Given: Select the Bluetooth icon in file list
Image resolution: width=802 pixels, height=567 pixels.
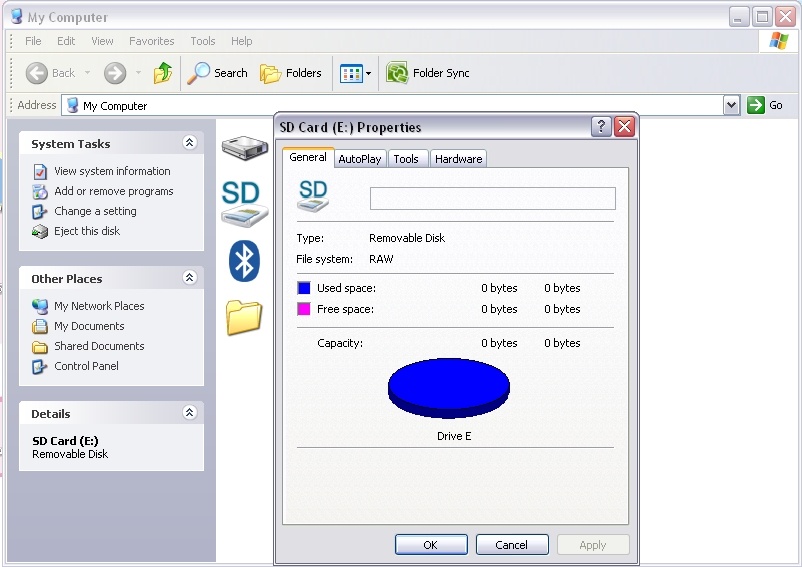Looking at the screenshot, I should tap(244, 261).
